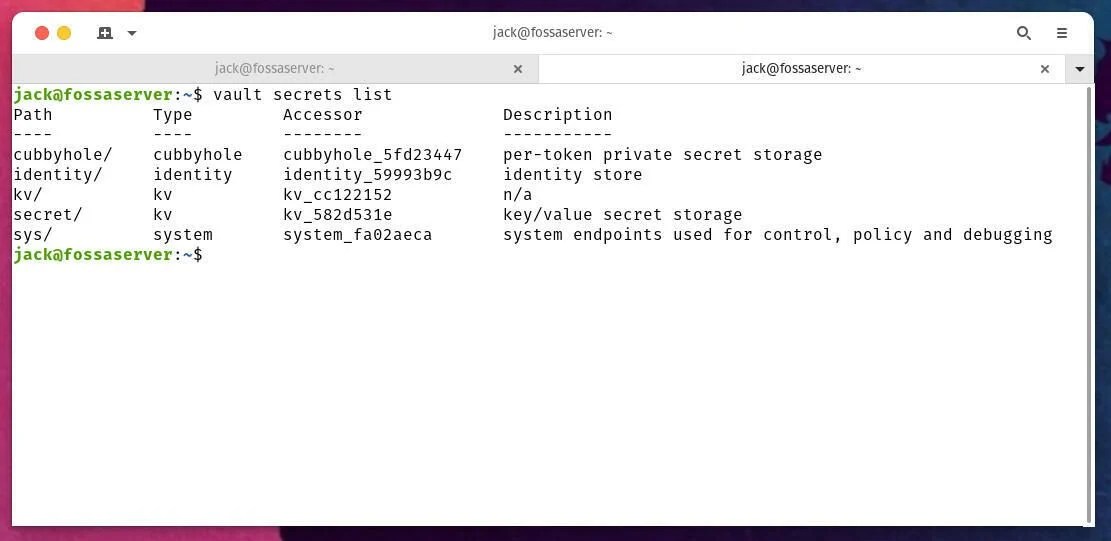Viewport: 1111px width, 541px height.
Task: Click the terminal vertical scrollbar
Action: 1089,304
